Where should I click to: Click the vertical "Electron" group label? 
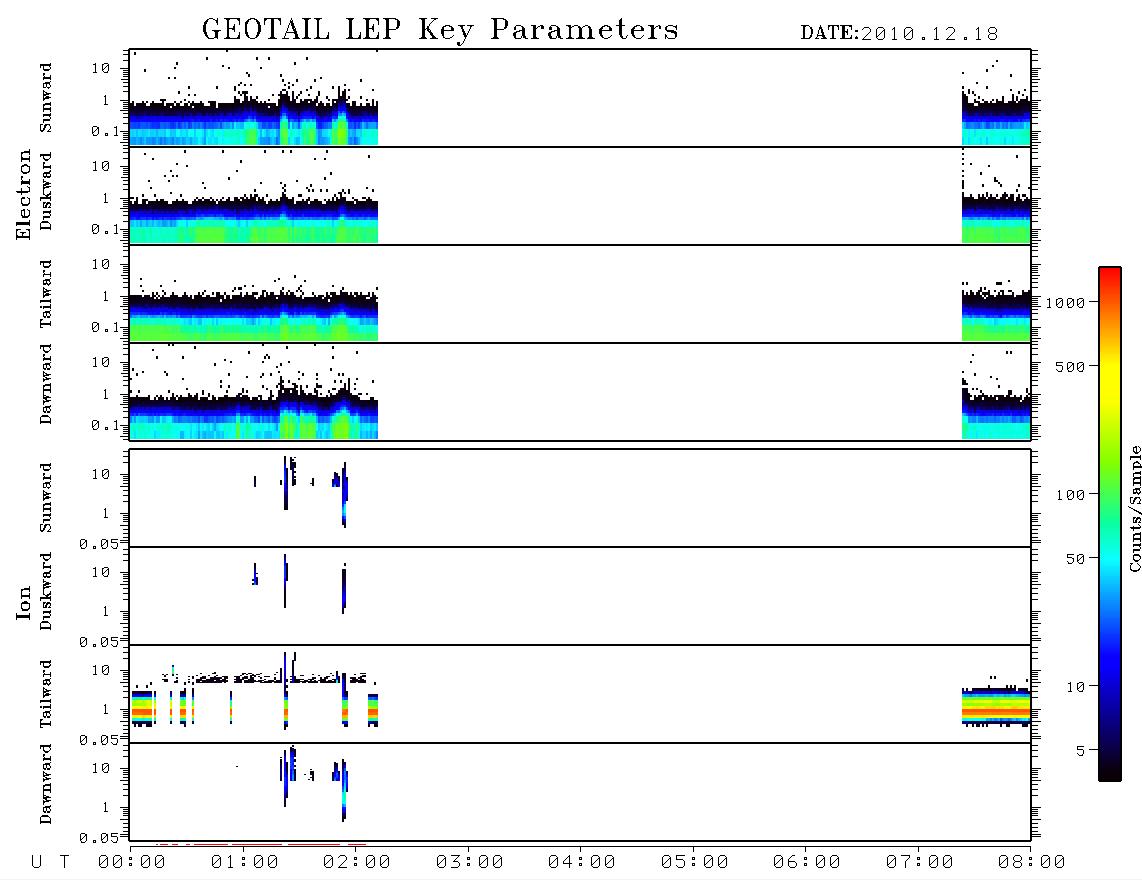(24, 195)
